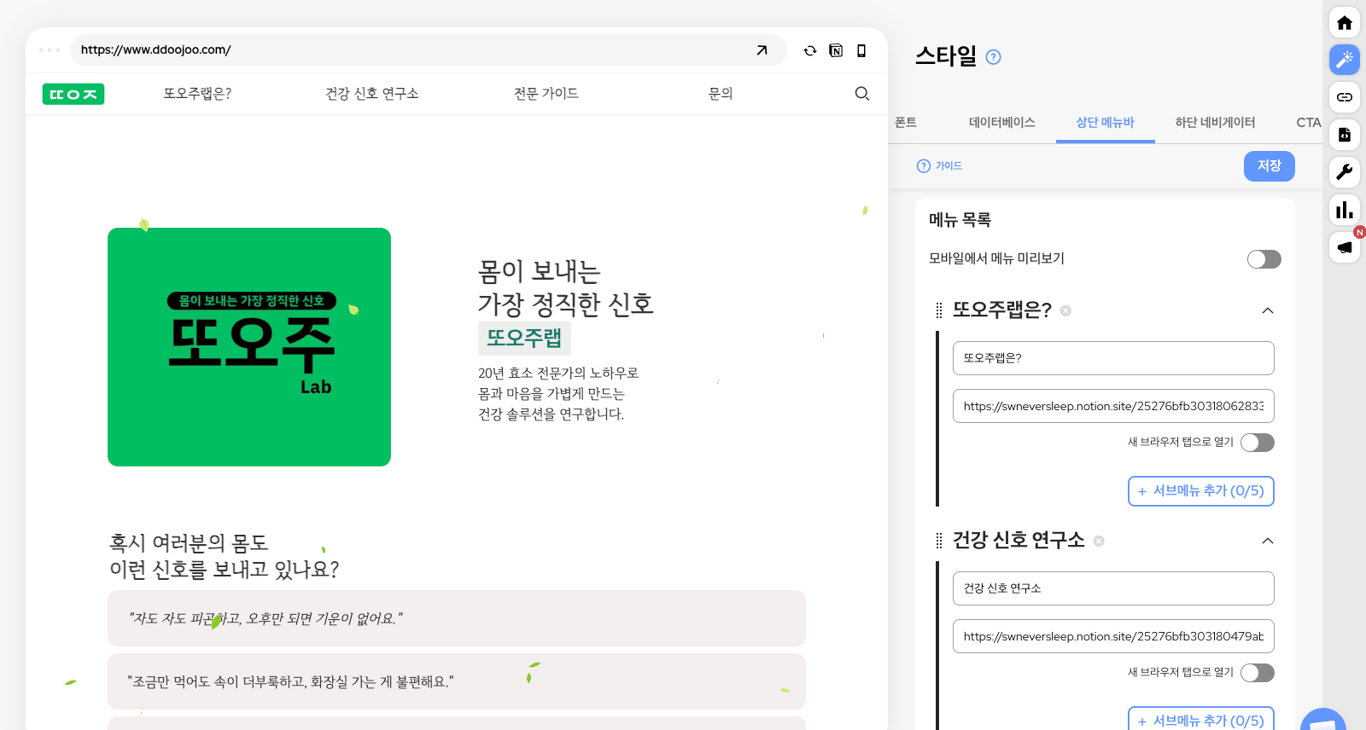1366x730 pixels.
Task: Open the Notion icon in preview bar
Action: [836, 50]
